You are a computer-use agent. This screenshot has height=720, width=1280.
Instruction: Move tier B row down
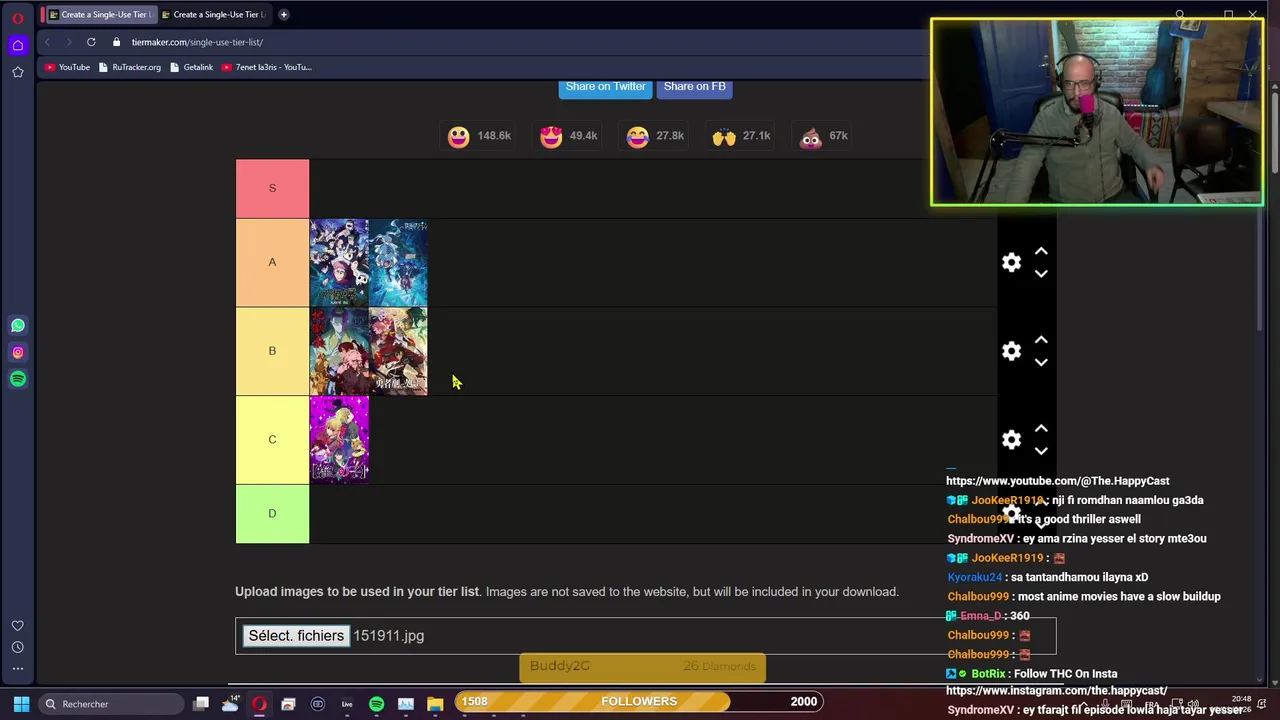(1041, 363)
